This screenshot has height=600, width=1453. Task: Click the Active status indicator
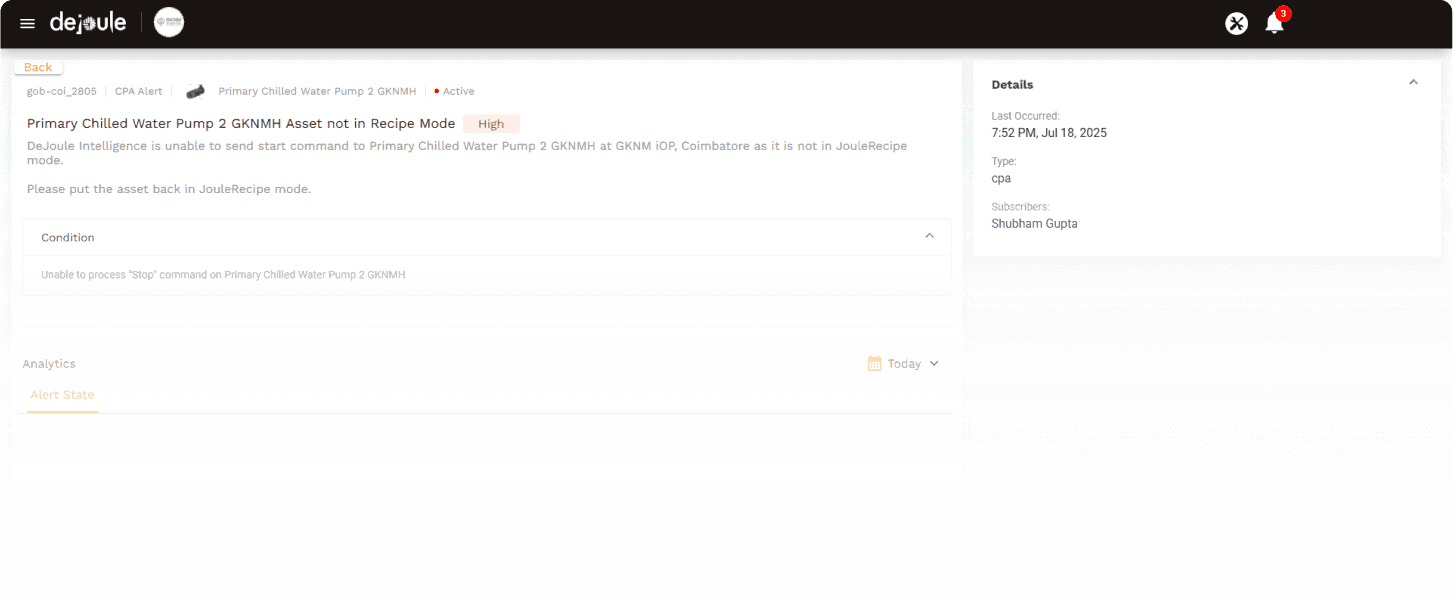click(455, 91)
